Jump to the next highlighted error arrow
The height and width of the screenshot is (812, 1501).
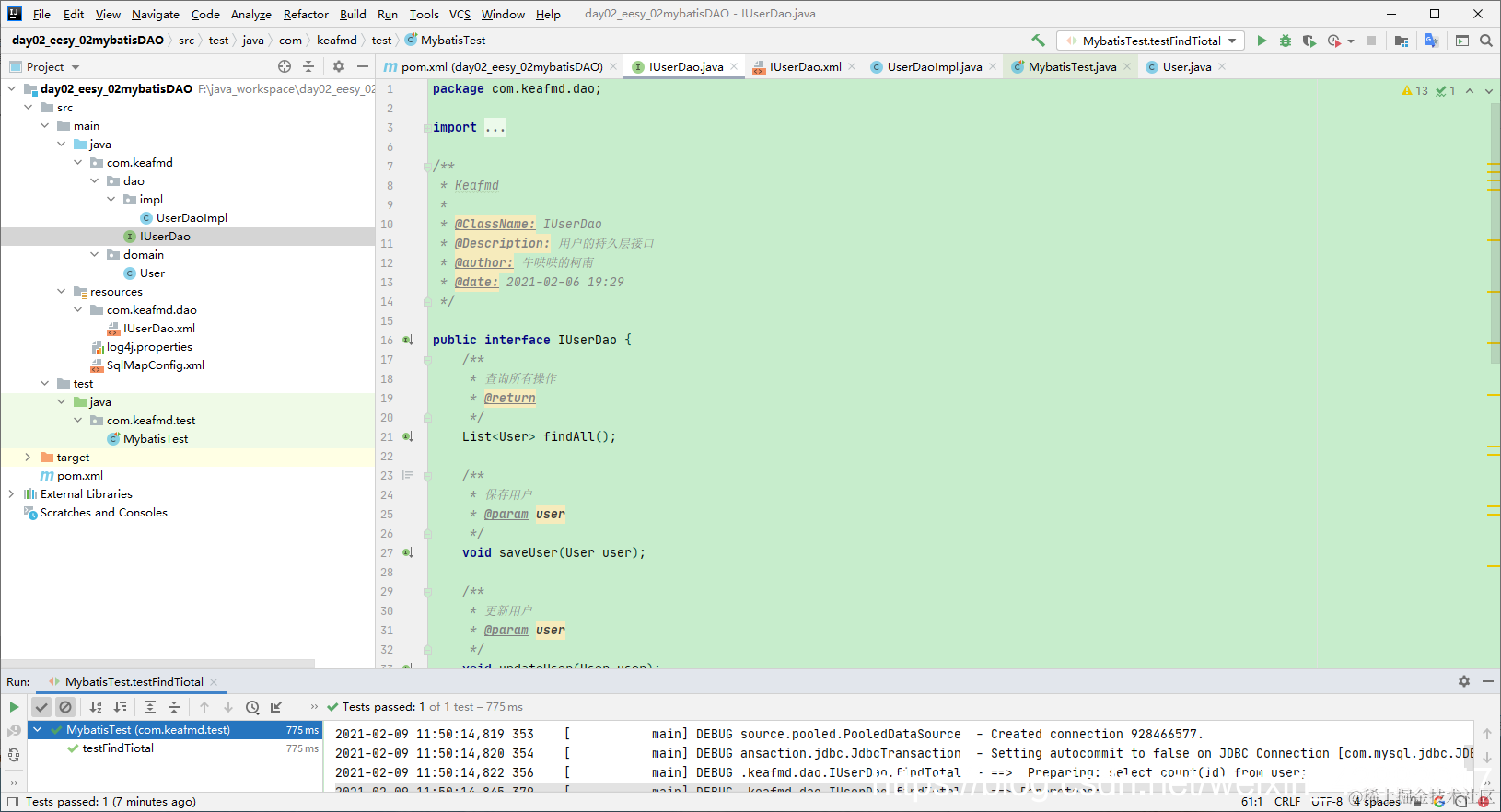(1489, 91)
